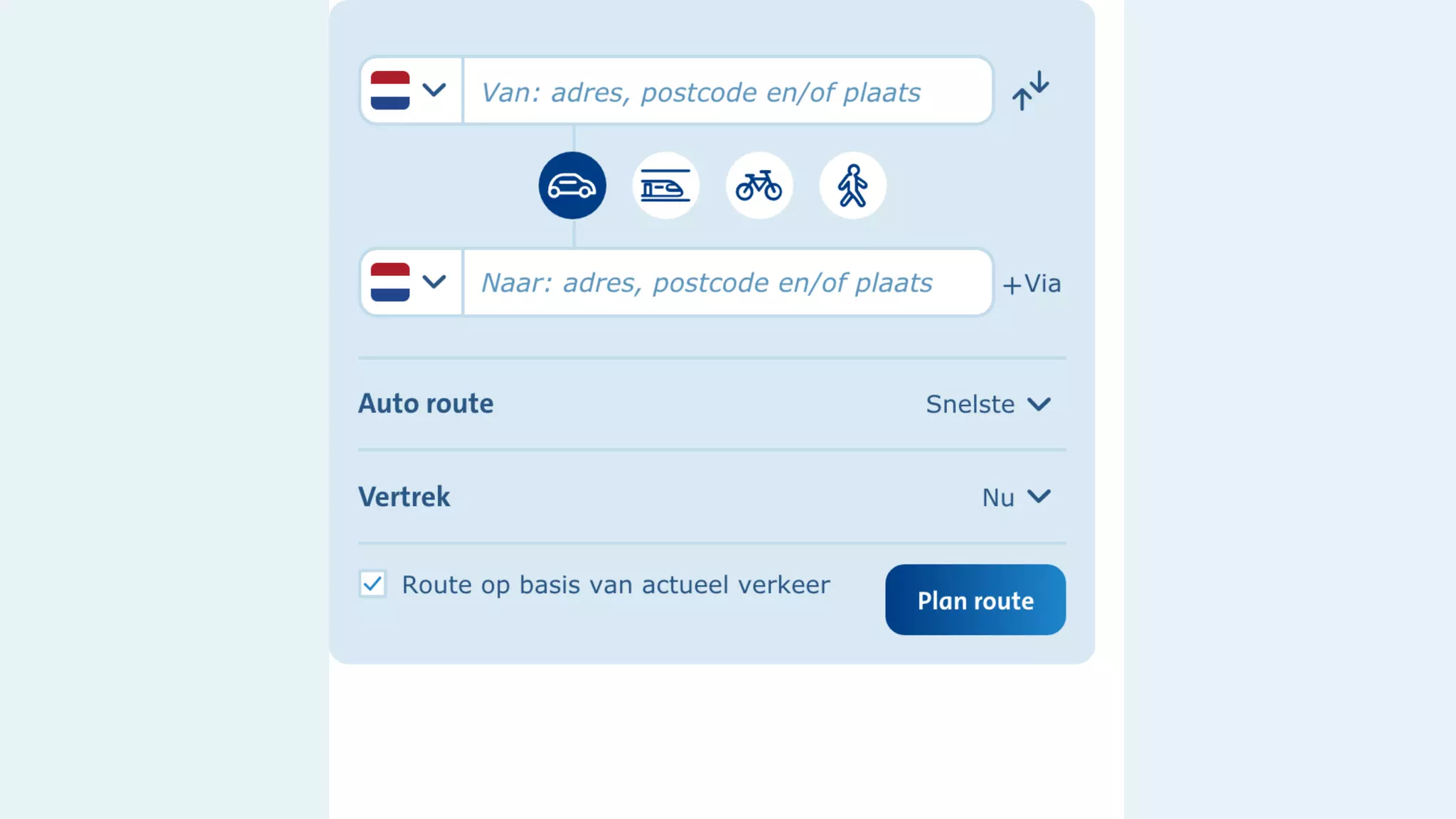Expand the Snelste route type dropdown
Viewport: 1456px width, 819px height.
(988, 405)
